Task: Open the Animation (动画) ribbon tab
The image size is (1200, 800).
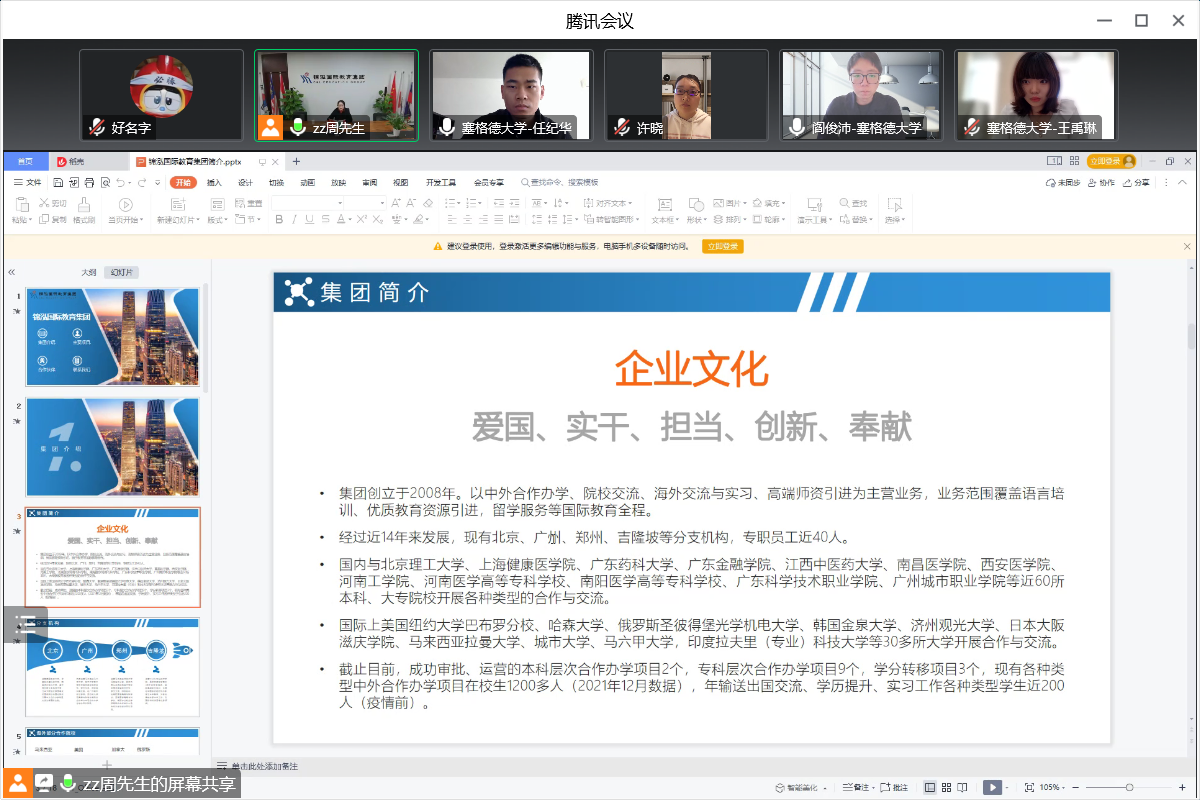Action: [307, 182]
